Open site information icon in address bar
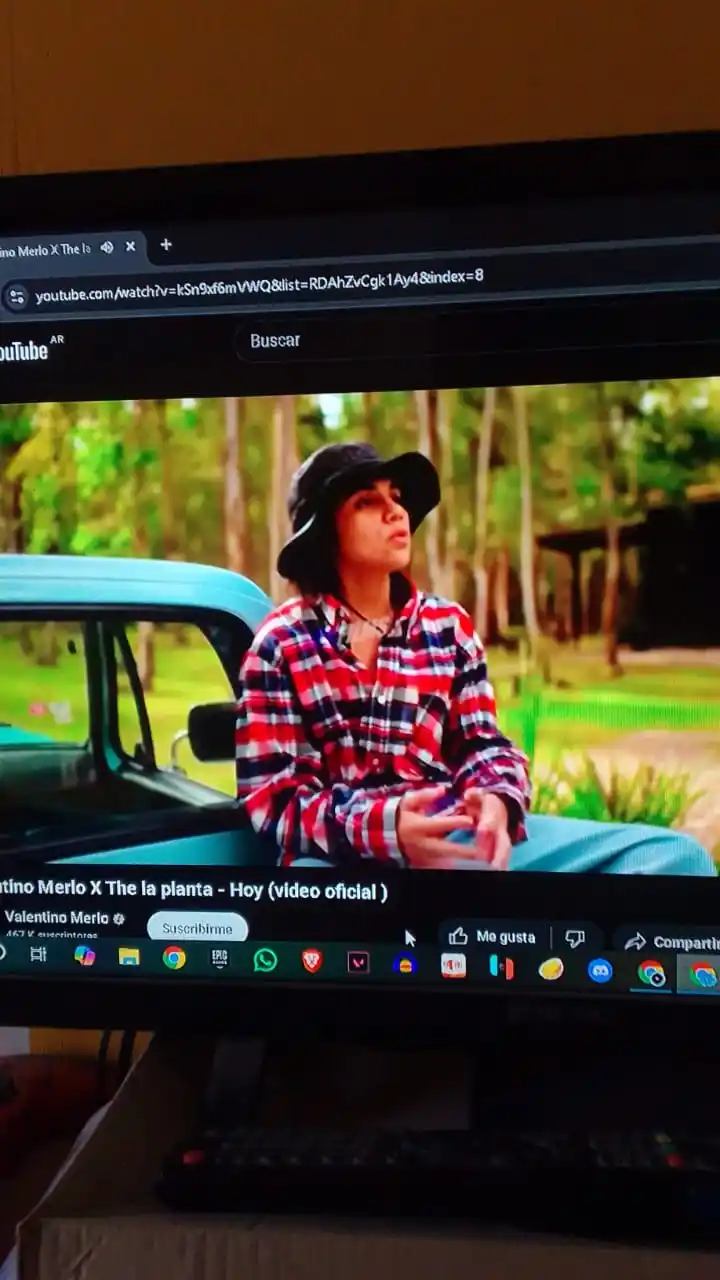Screen dimensions: 720x1280 [x=16, y=296]
